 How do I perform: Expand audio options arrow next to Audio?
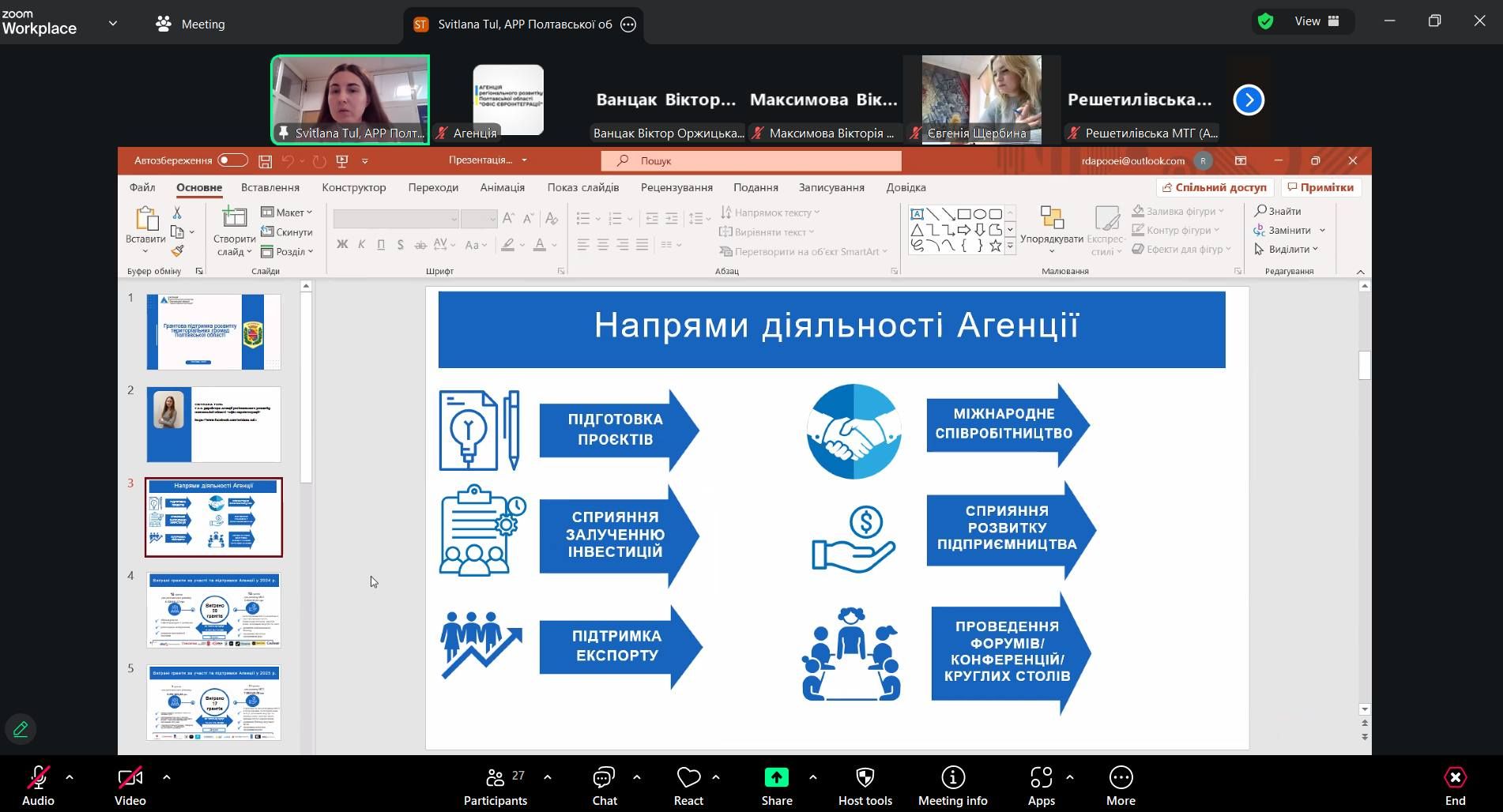pyautogui.click(x=70, y=777)
